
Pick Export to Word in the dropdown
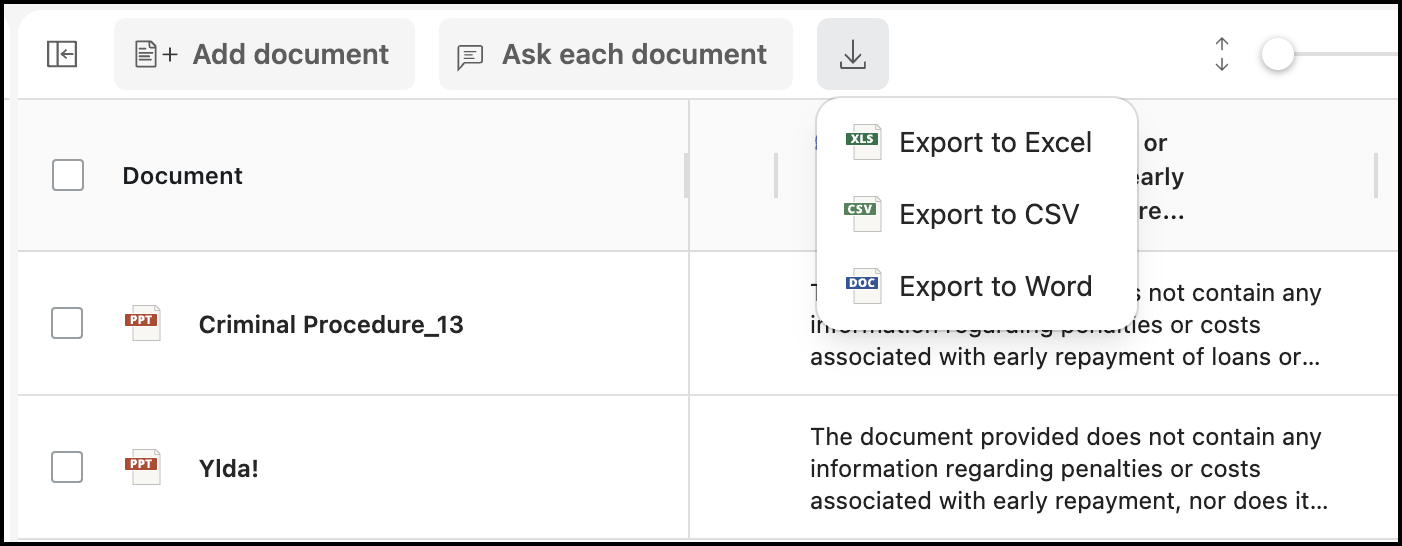(x=995, y=287)
